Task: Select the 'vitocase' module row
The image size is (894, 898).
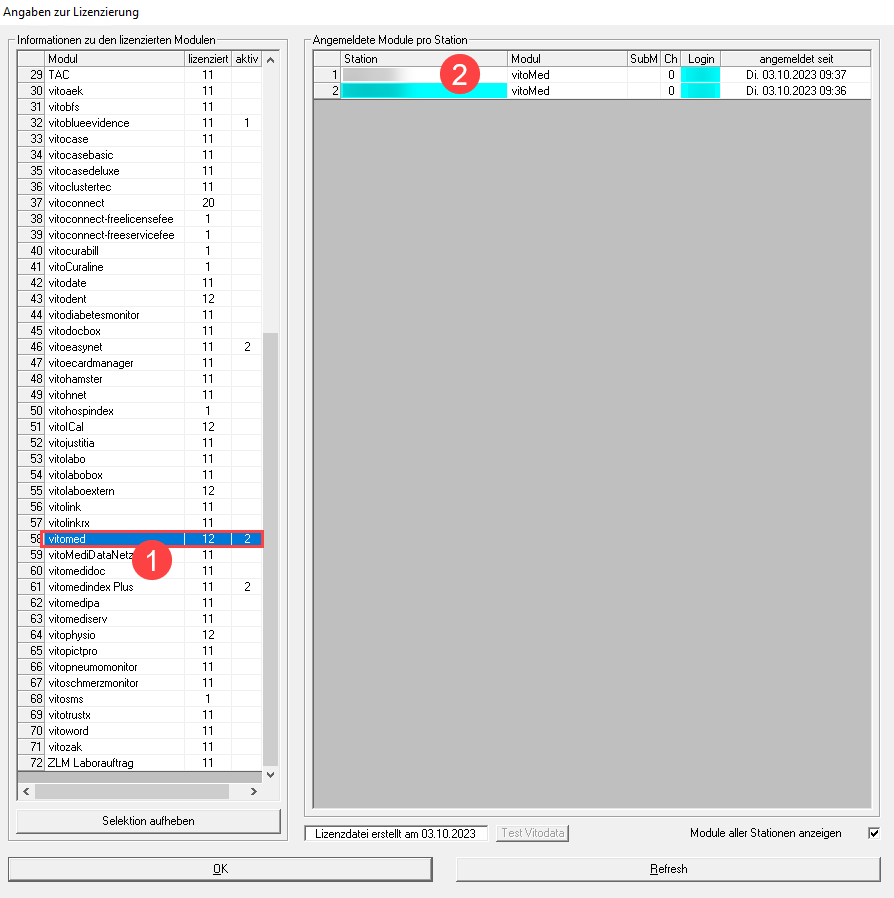Action: [140, 139]
